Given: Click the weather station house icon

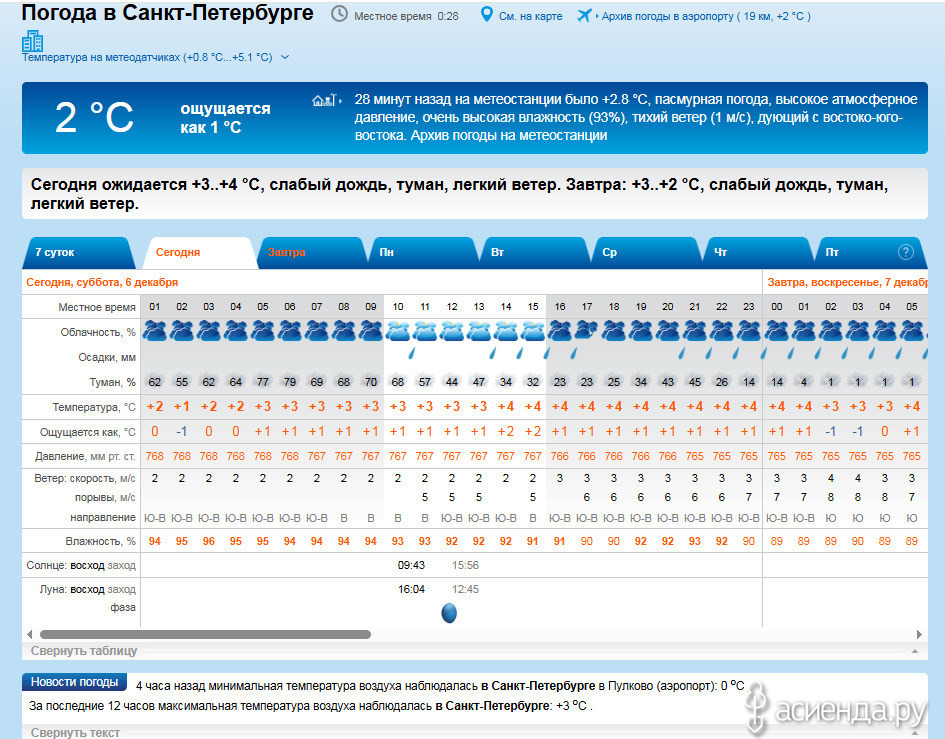Looking at the screenshot, I should click(x=323, y=100).
